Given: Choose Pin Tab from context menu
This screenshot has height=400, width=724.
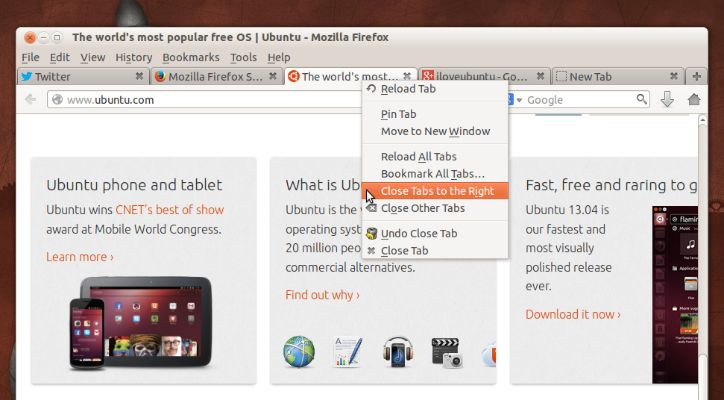Looking at the screenshot, I should [398, 114].
